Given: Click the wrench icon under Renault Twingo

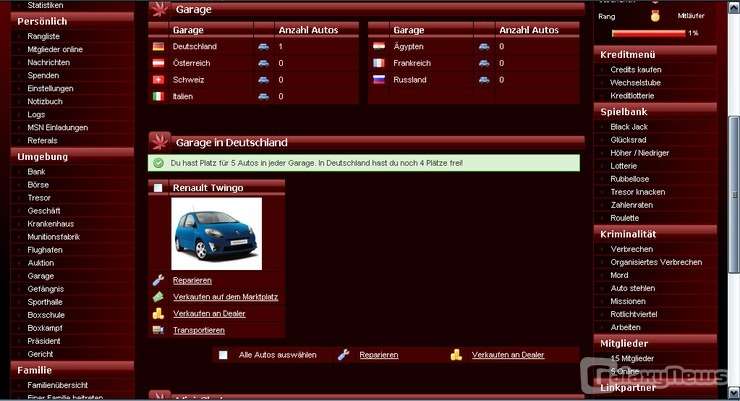Looking at the screenshot, I should pos(158,281).
